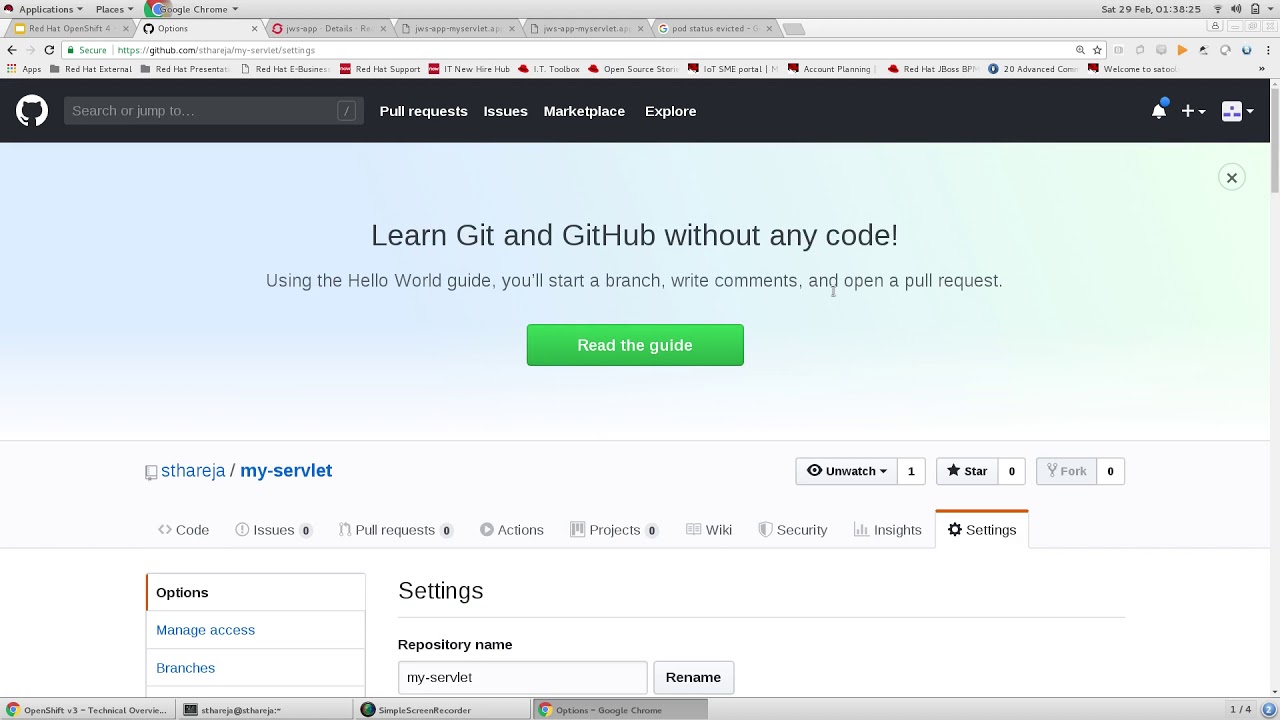
Task: Click the volume icon in system tray
Action: (x=1236, y=9)
